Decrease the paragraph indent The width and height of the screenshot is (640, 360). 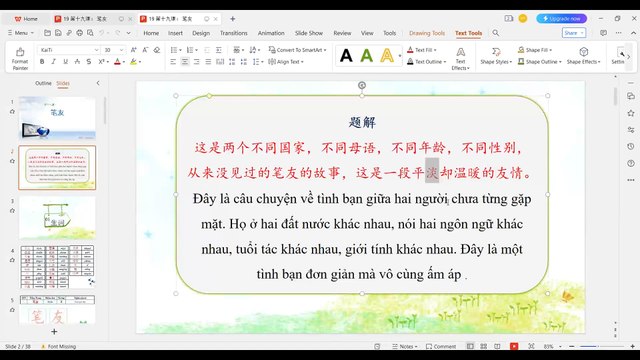tap(207, 50)
